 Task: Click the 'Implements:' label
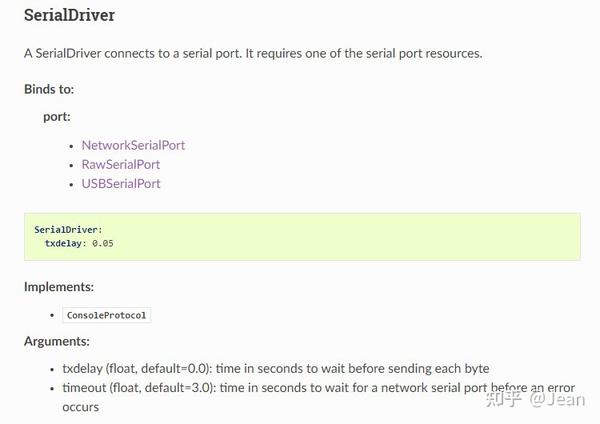click(59, 286)
